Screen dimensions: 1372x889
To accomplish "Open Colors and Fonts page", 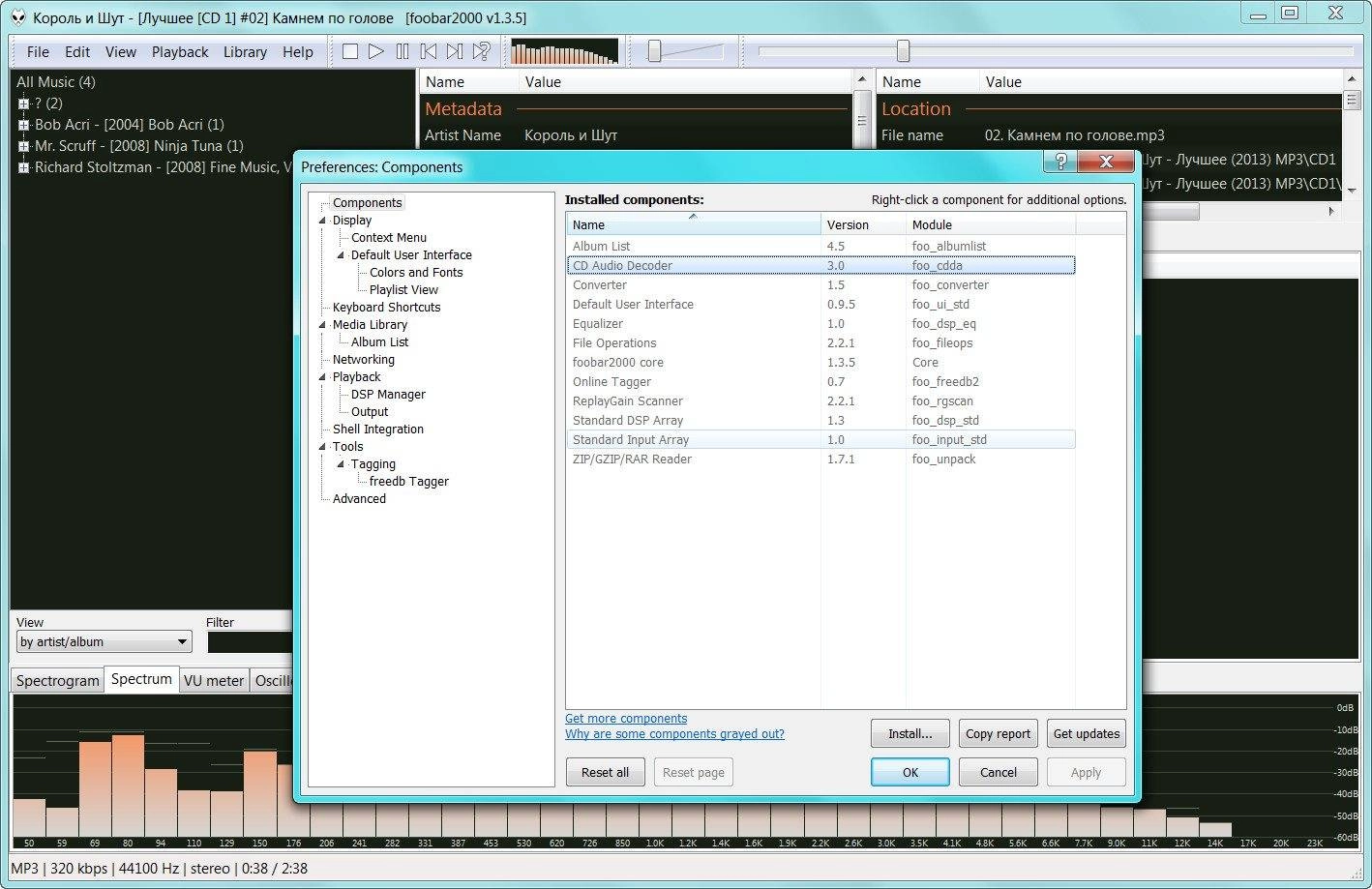I will (x=416, y=273).
